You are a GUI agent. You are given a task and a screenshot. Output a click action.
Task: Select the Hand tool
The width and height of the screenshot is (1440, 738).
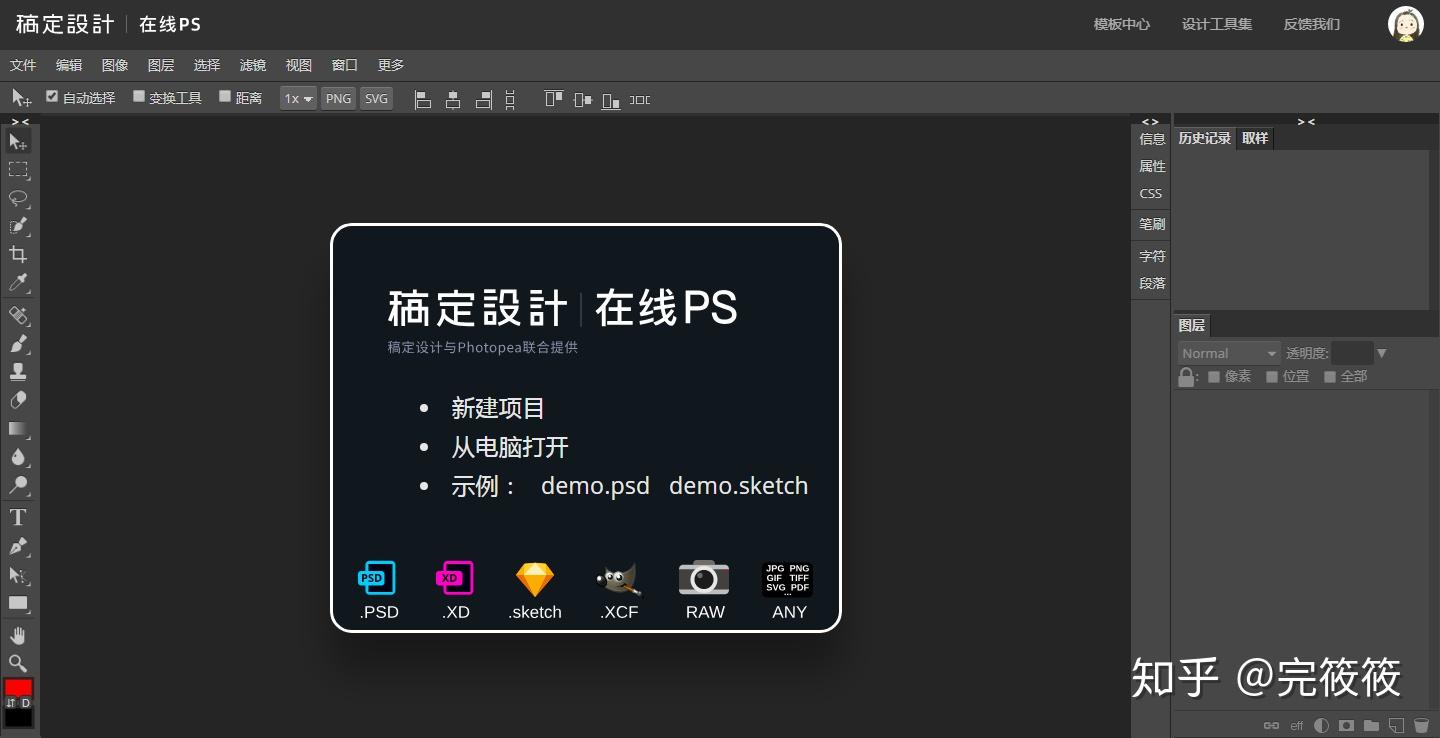(18, 635)
